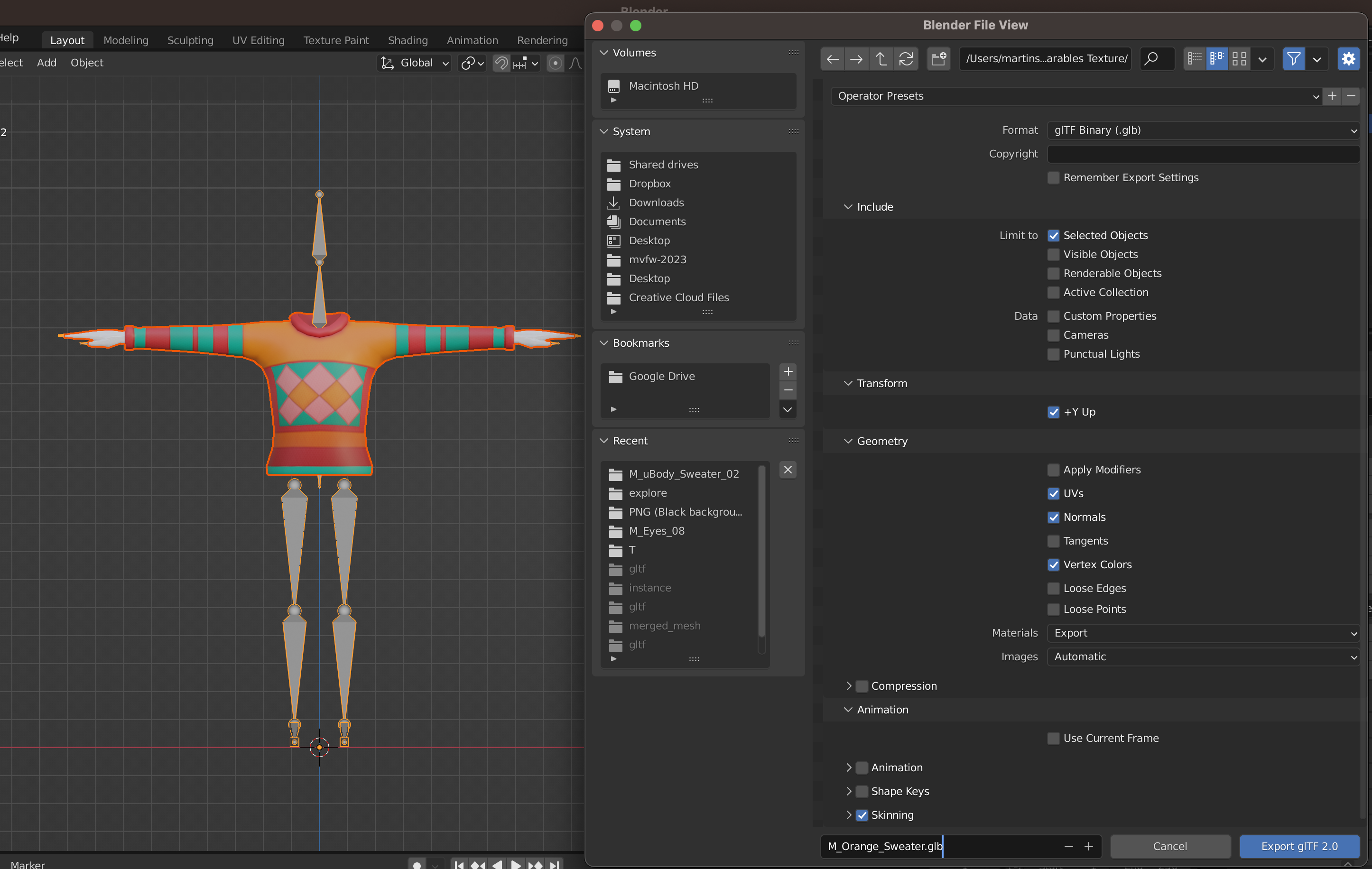
Task: Click the display as thumbnail view icon
Action: 1239,59
